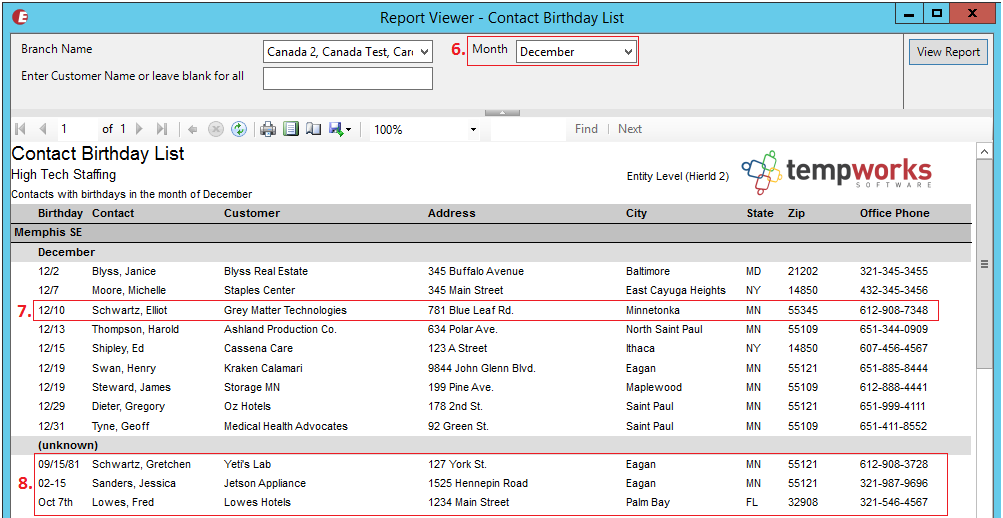Click birthday value 09/15/81
Viewport: 1003px width, 518px height.
click(60, 464)
